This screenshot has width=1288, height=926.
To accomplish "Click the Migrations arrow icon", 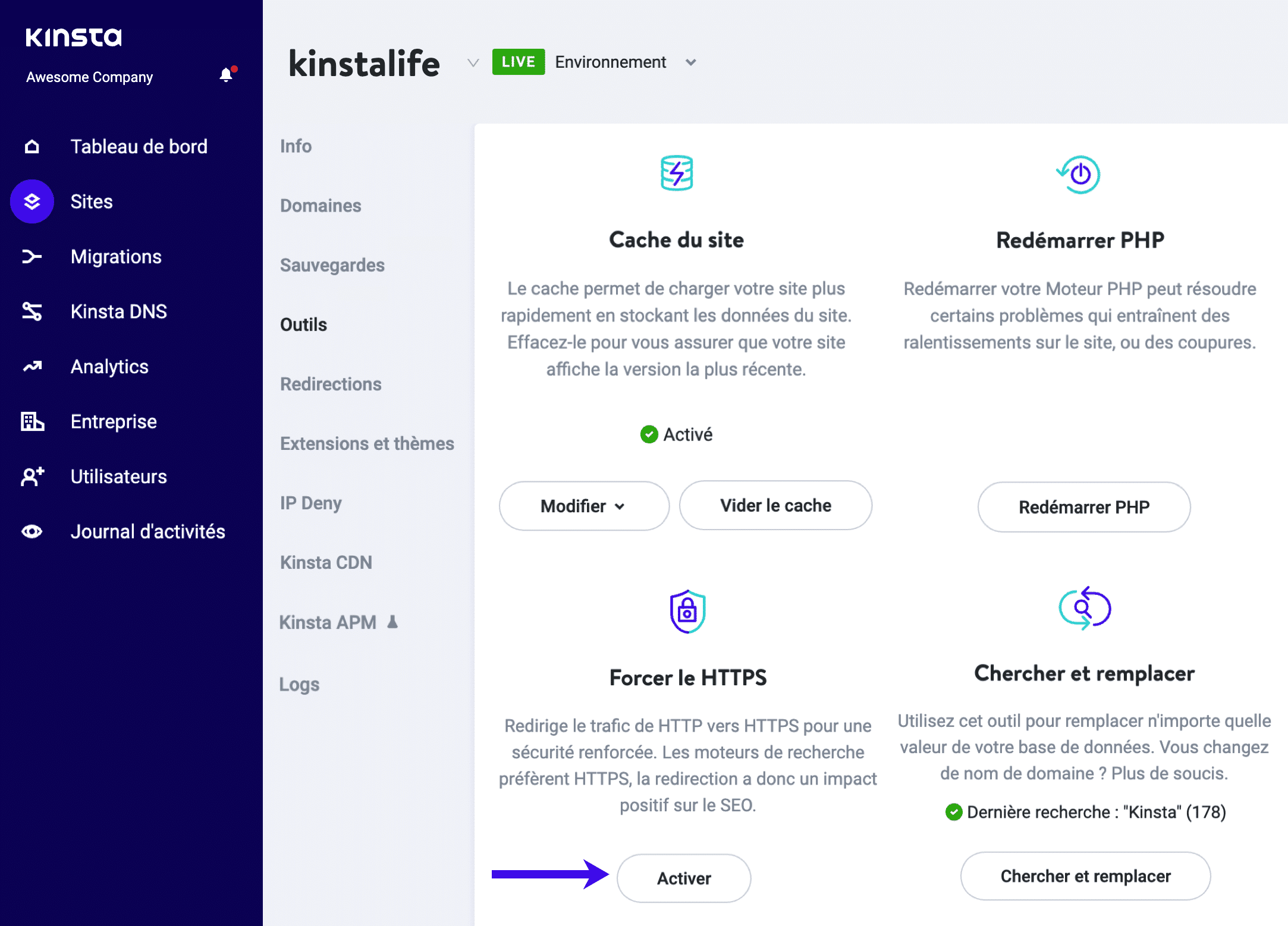I will pos(32,257).
